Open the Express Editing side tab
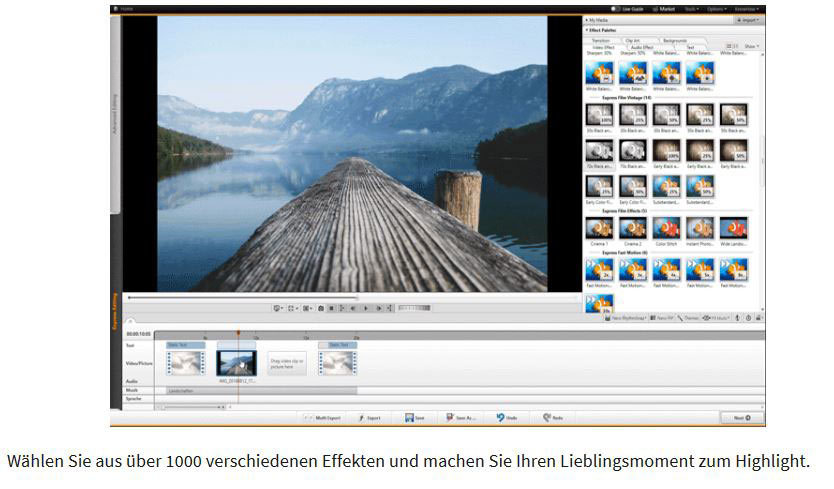The image size is (834, 489). [x=115, y=311]
